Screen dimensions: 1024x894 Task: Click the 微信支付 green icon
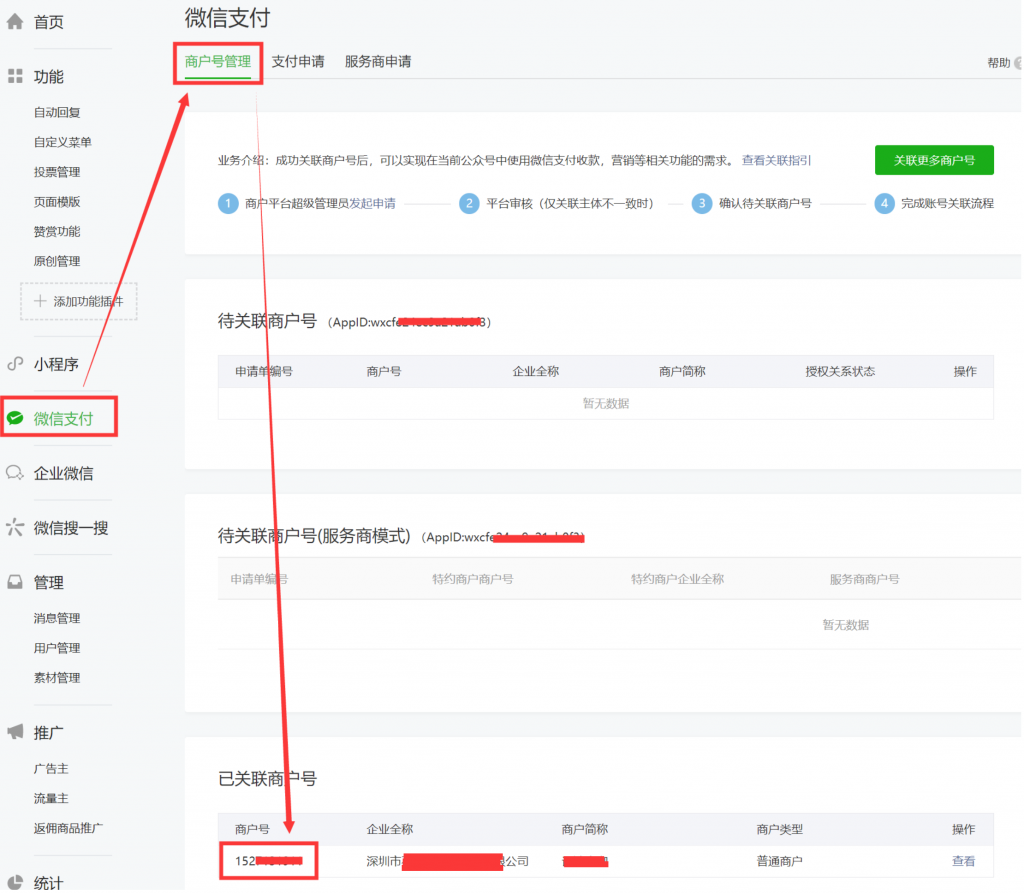pos(15,418)
